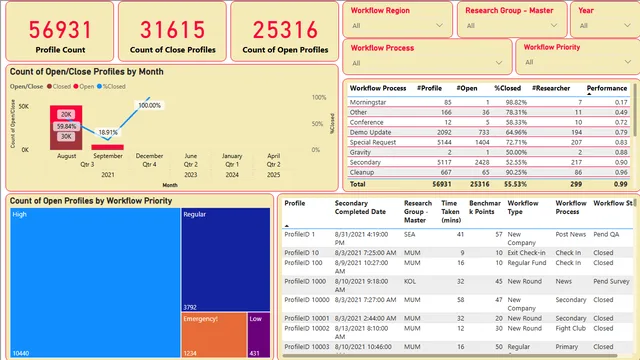The image size is (640, 360).
Task: Click the workflow process table vertical scrollbar
Action: 635,110
